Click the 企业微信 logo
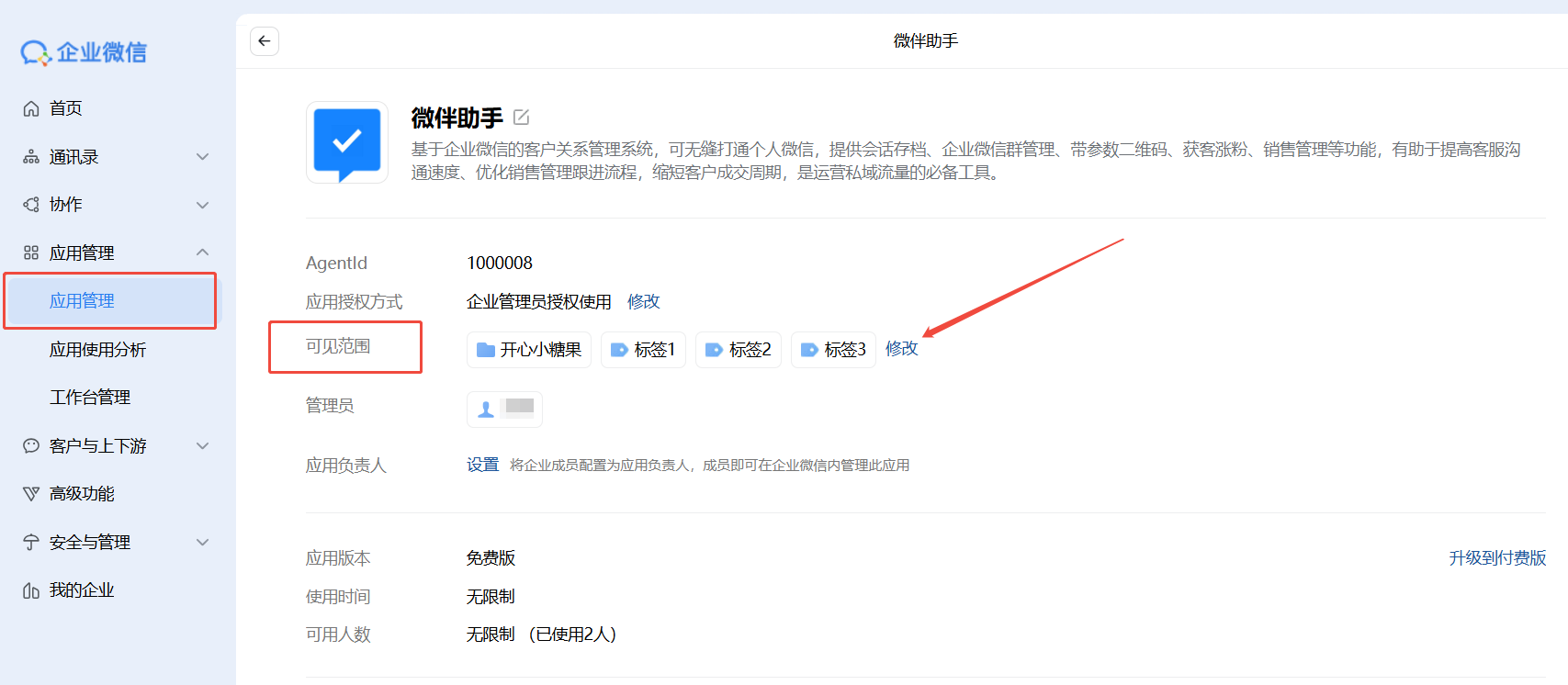1568x685 pixels. pos(84,52)
